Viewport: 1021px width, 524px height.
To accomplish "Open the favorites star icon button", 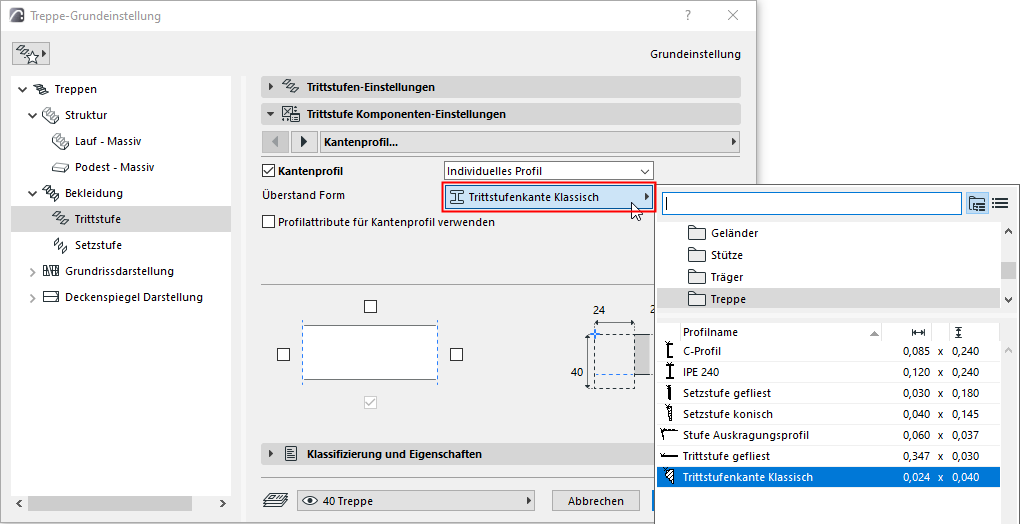I will pos(30,53).
